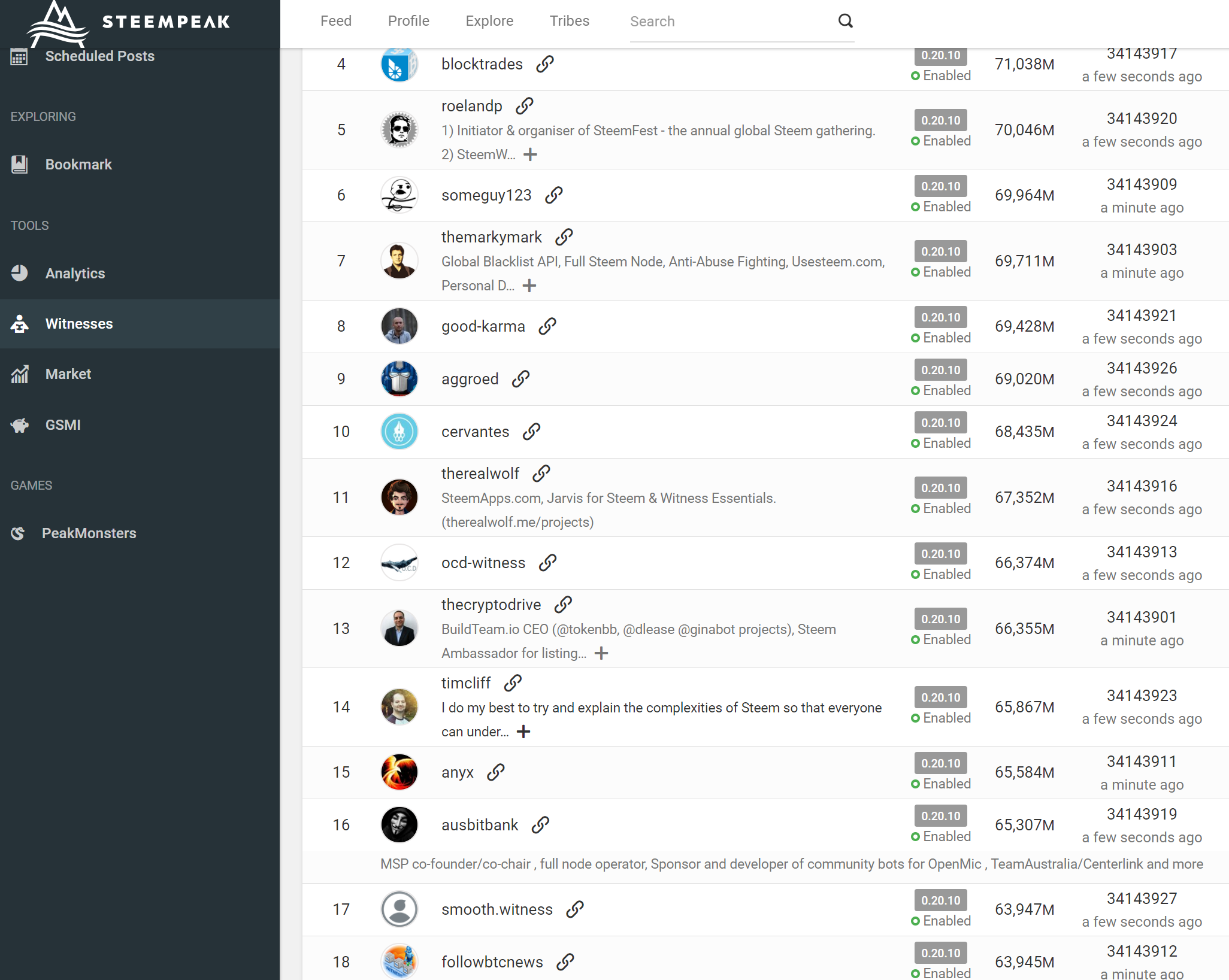Click the cervantes avatar thumbnail
The height and width of the screenshot is (980, 1229).
tap(399, 432)
